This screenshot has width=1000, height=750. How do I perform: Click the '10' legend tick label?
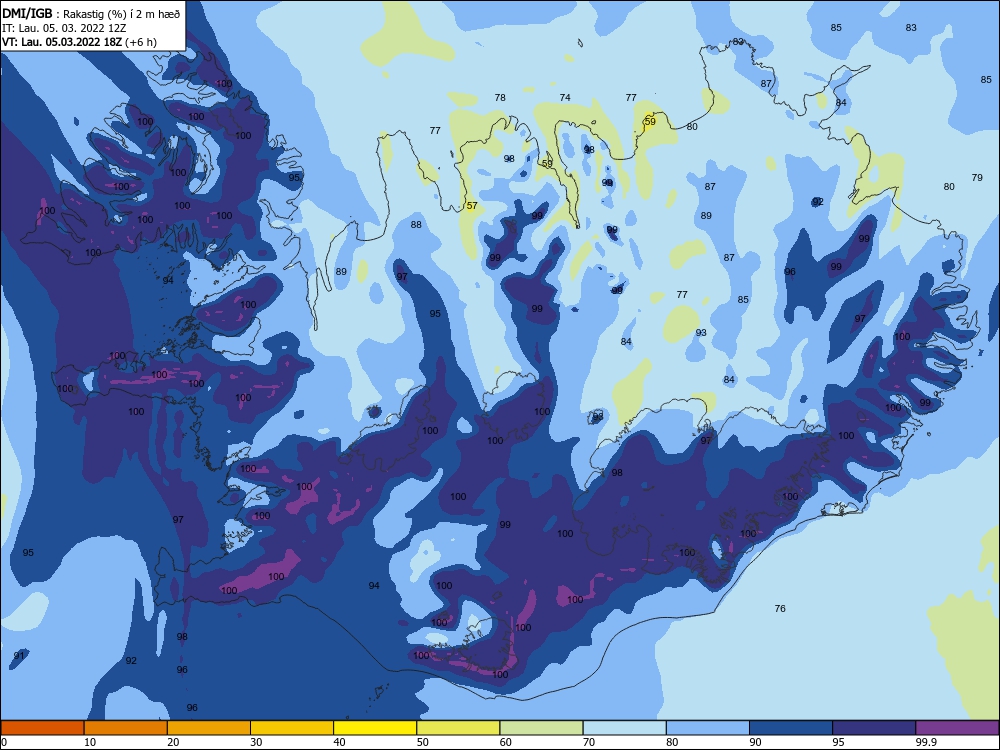pyautogui.click(x=90, y=742)
